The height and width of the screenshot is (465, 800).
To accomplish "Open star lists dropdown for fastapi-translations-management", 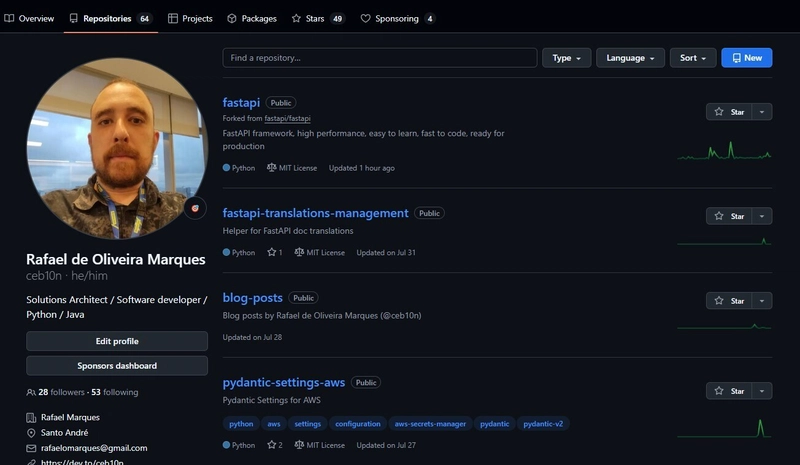I will click(762, 216).
